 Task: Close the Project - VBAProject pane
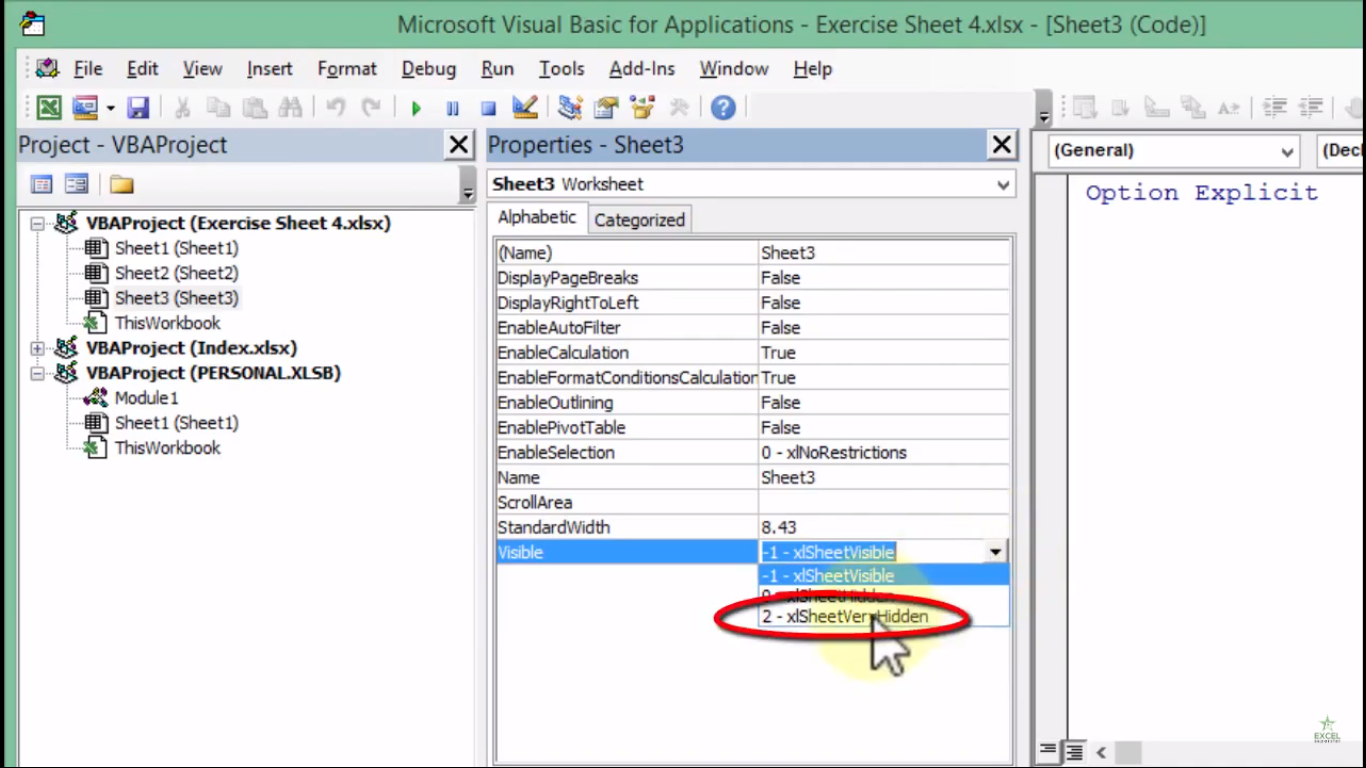[459, 145]
